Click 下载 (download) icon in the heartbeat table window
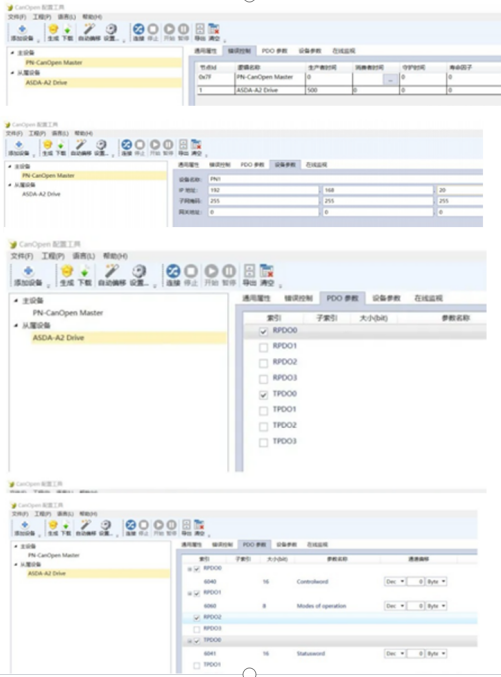Image resolution: width=501 pixels, height=677 pixels. click(67, 33)
